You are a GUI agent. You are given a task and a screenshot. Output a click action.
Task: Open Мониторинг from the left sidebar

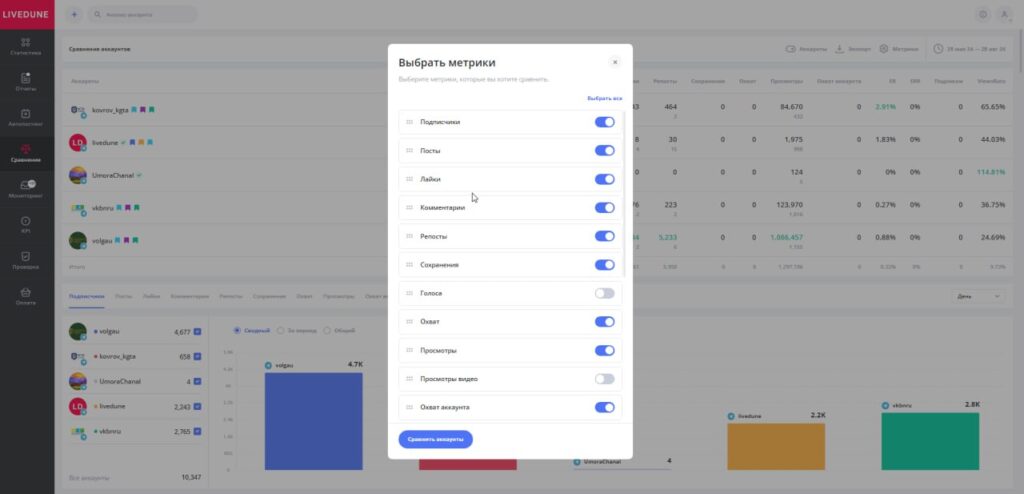click(x=26, y=189)
